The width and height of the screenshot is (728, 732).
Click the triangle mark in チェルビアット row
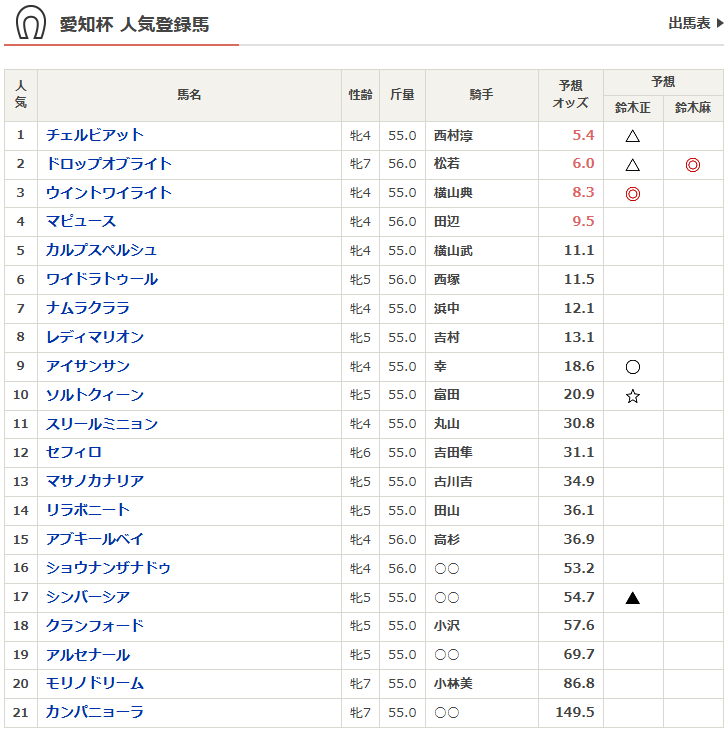click(632, 136)
